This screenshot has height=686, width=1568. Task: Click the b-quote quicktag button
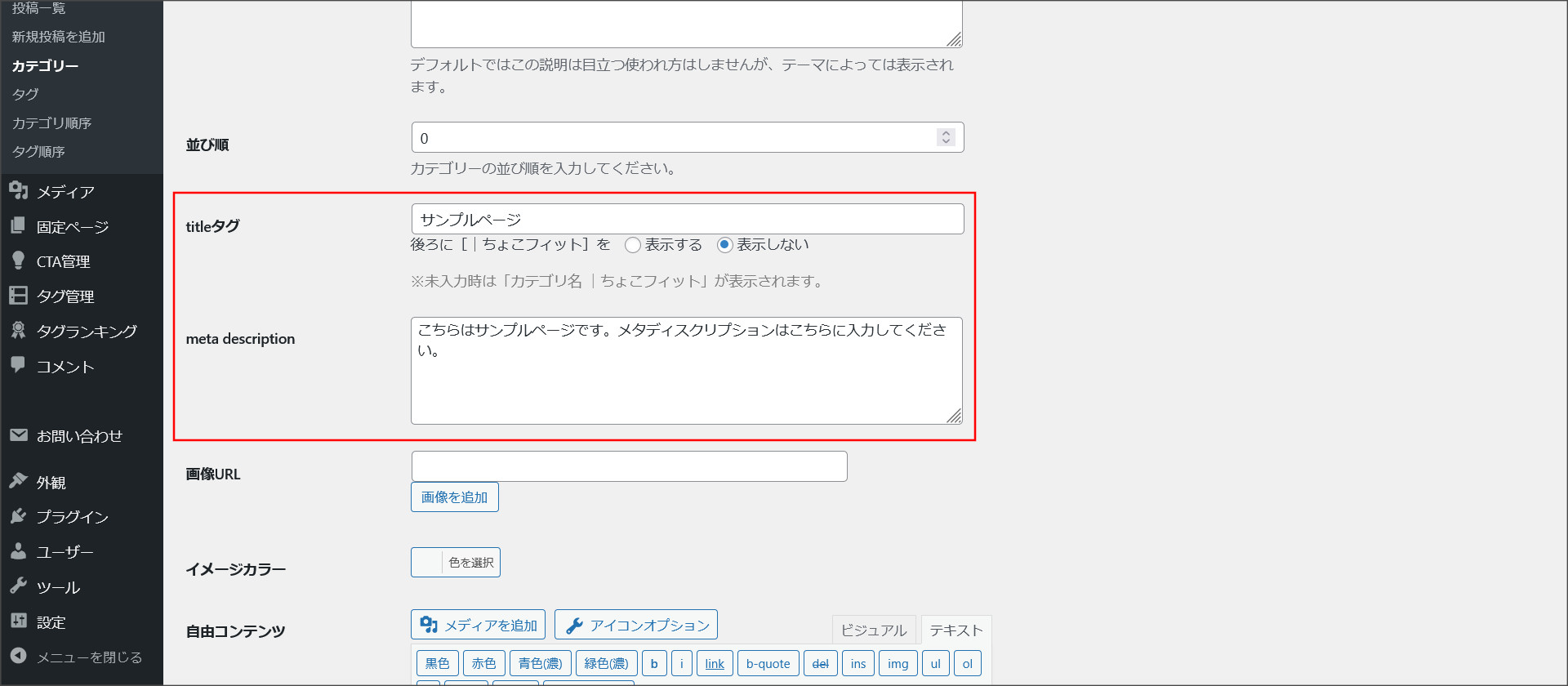(x=768, y=663)
